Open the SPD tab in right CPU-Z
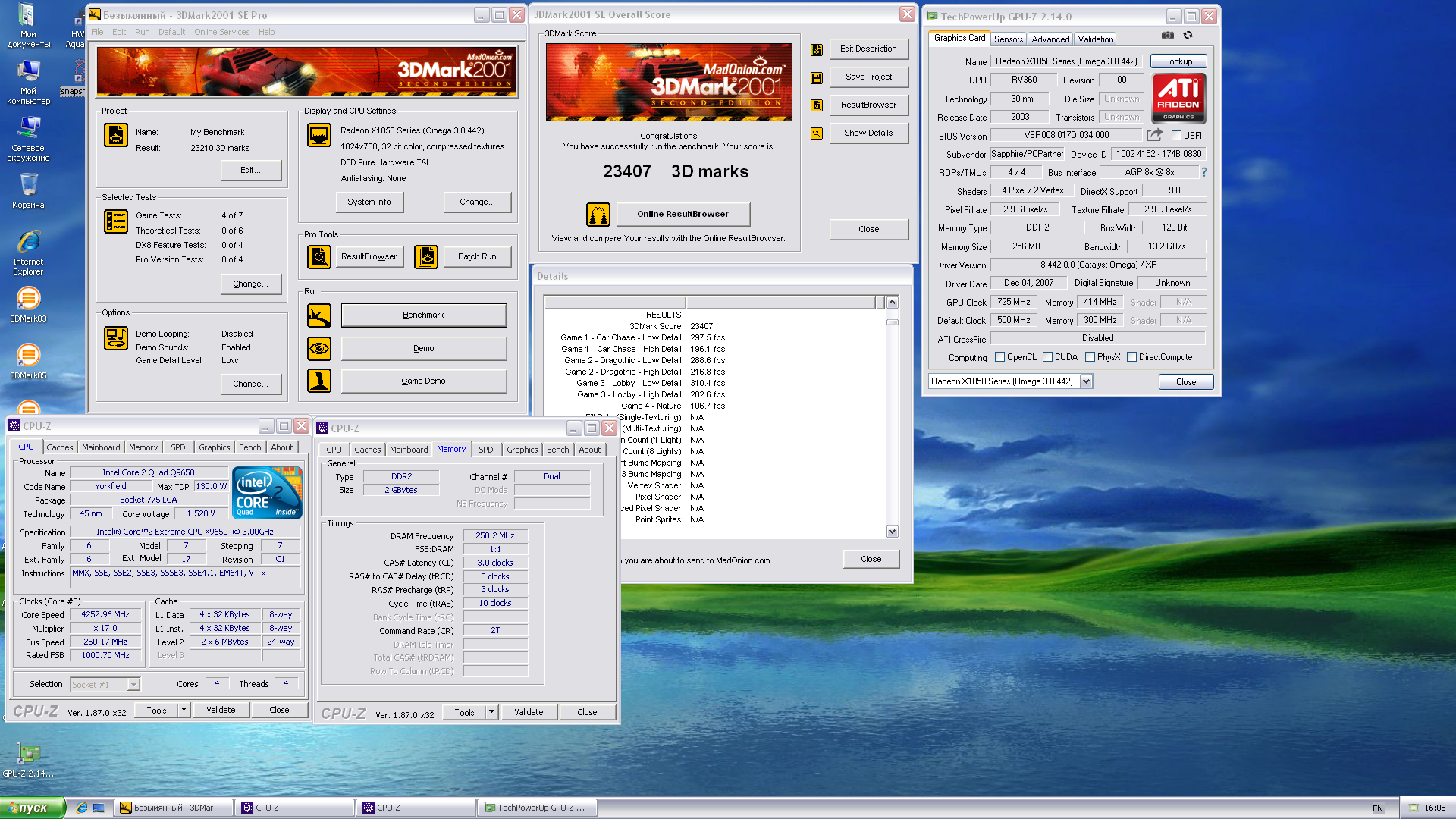This screenshot has width=1456, height=819. (x=486, y=450)
